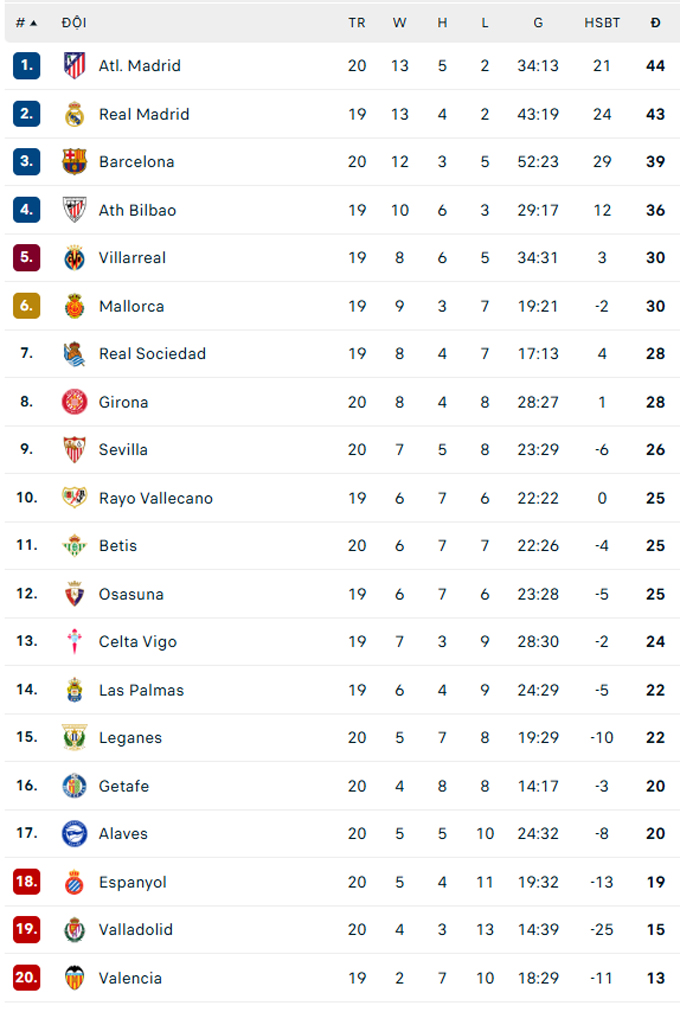This screenshot has height=1012, width=680.
Task: Click the Ath Bilbao club crest
Action: point(74,210)
